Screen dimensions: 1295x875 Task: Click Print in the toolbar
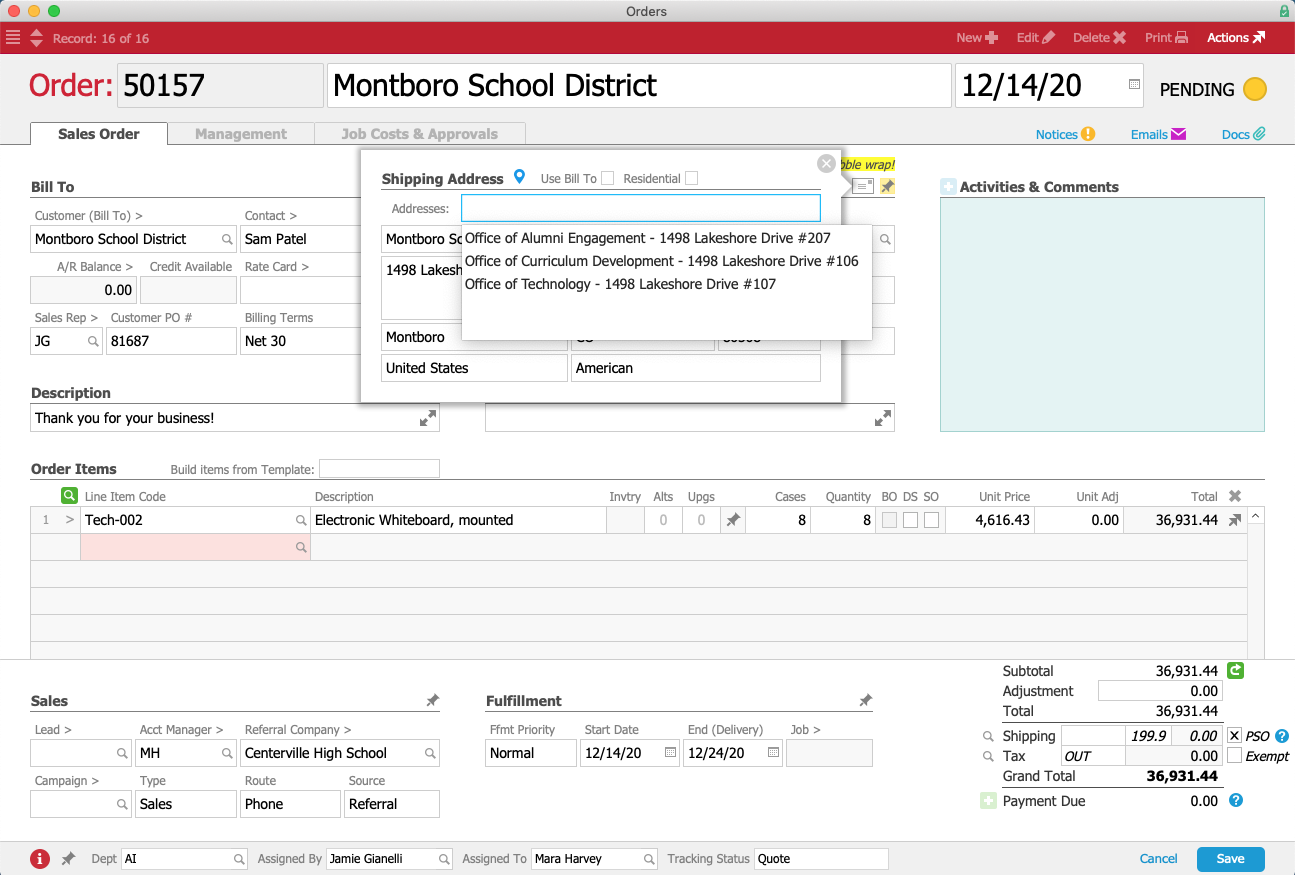[1166, 38]
